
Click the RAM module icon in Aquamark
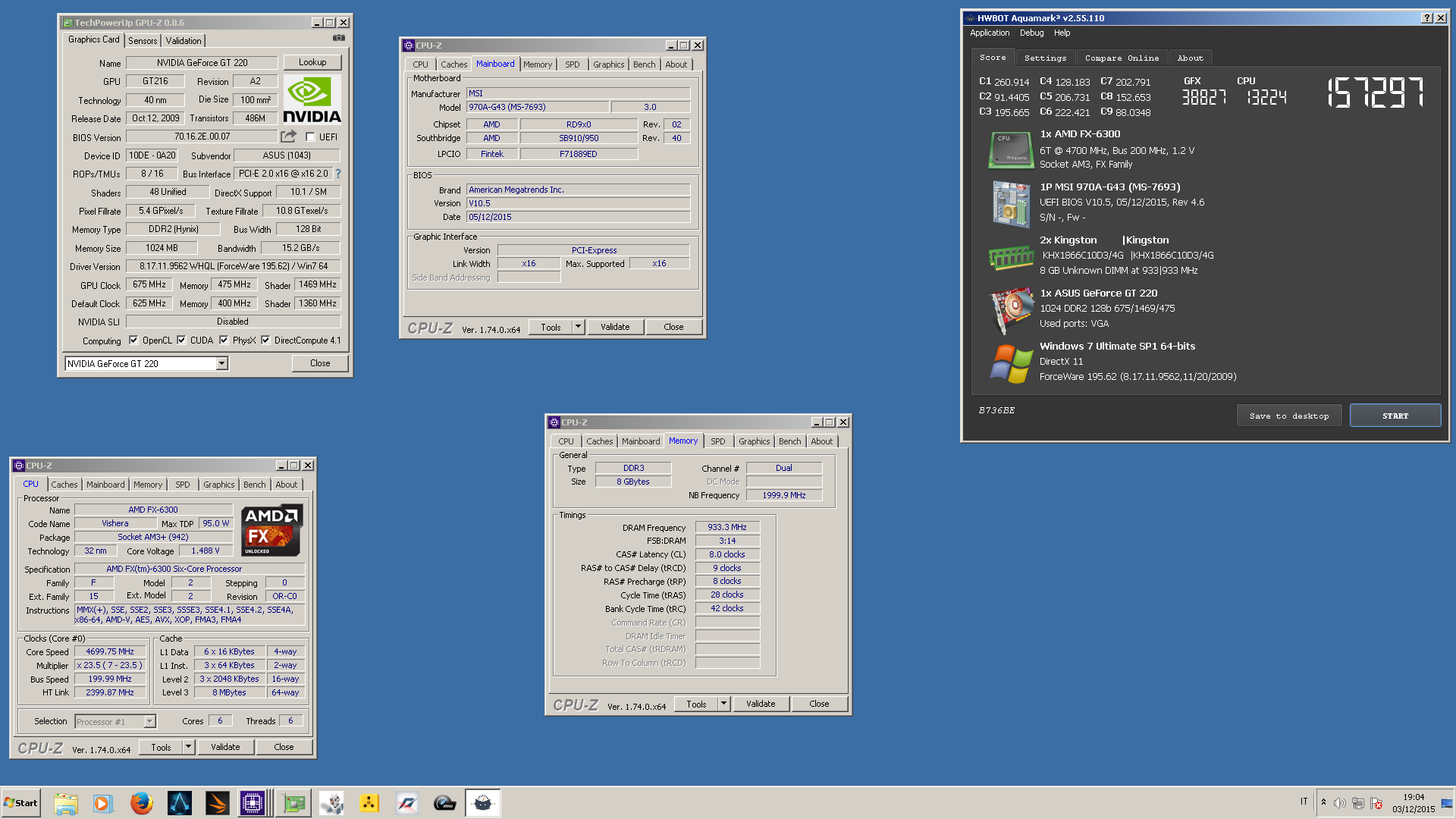click(1011, 258)
